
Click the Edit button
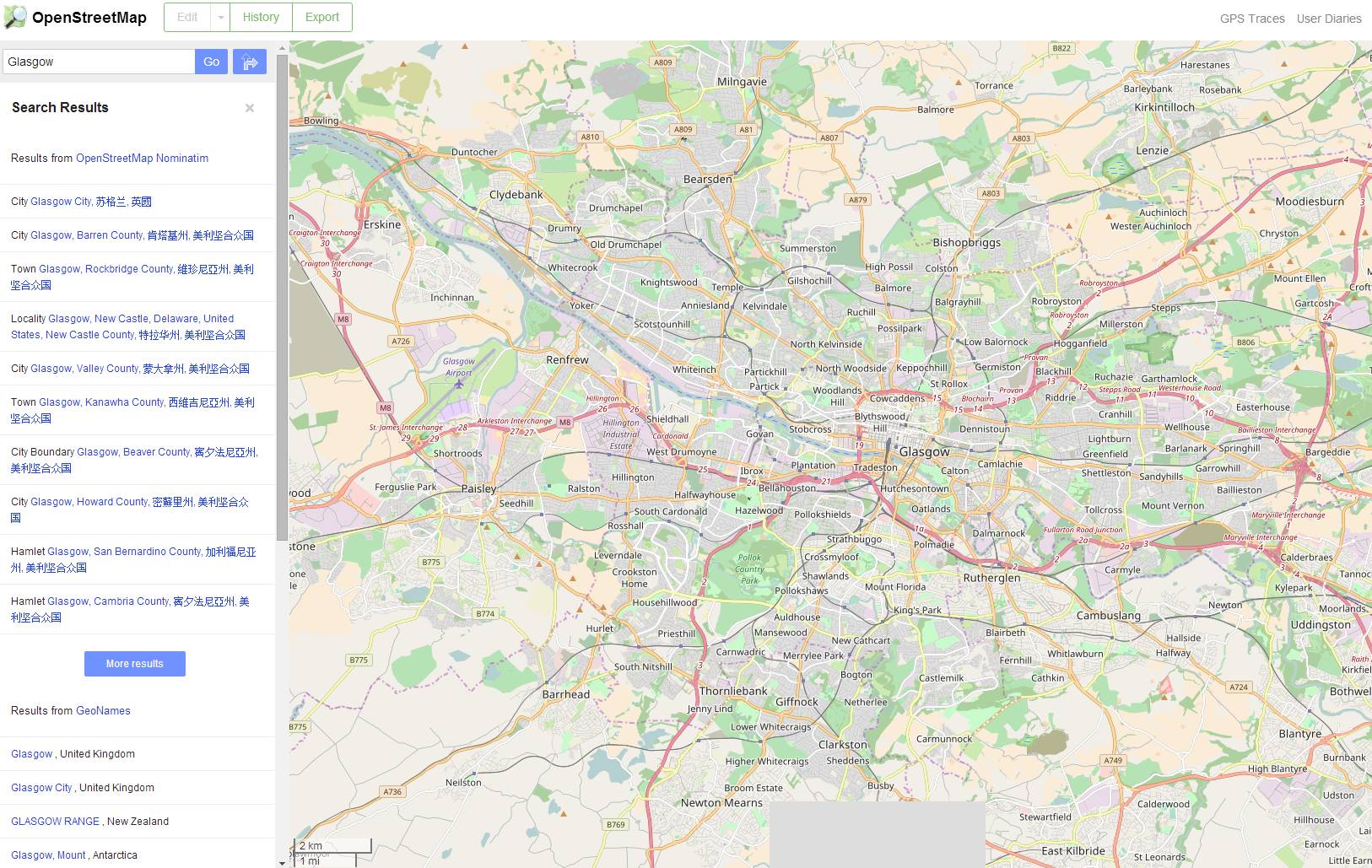[187, 17]
